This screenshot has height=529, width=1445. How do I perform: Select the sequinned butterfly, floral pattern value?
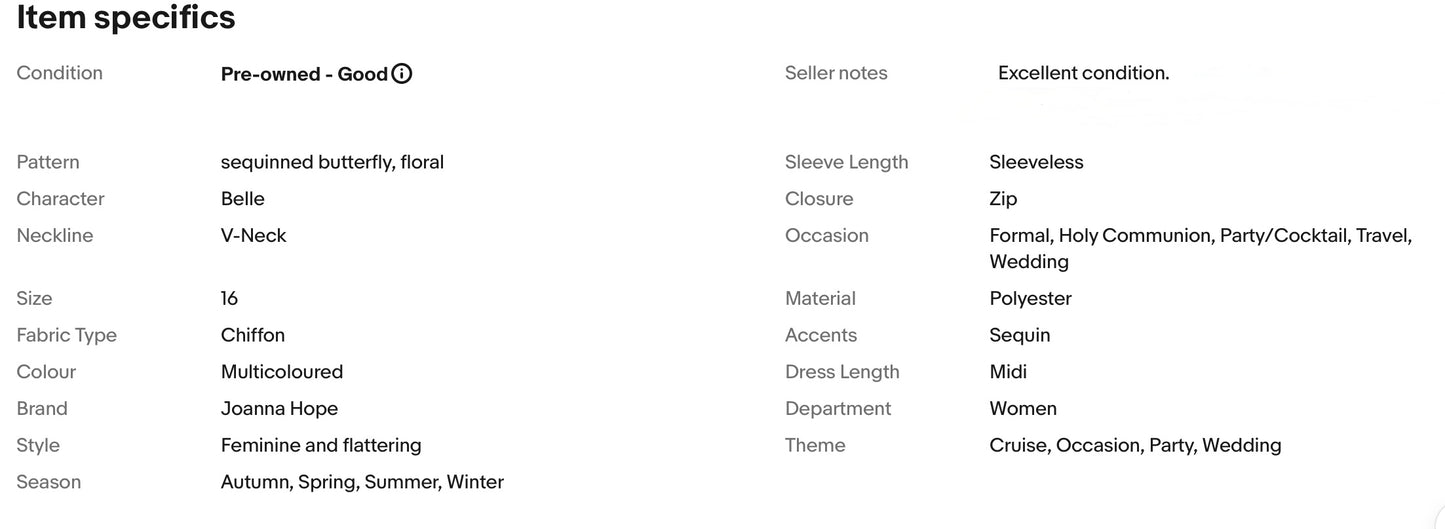[x=332, y=162]
